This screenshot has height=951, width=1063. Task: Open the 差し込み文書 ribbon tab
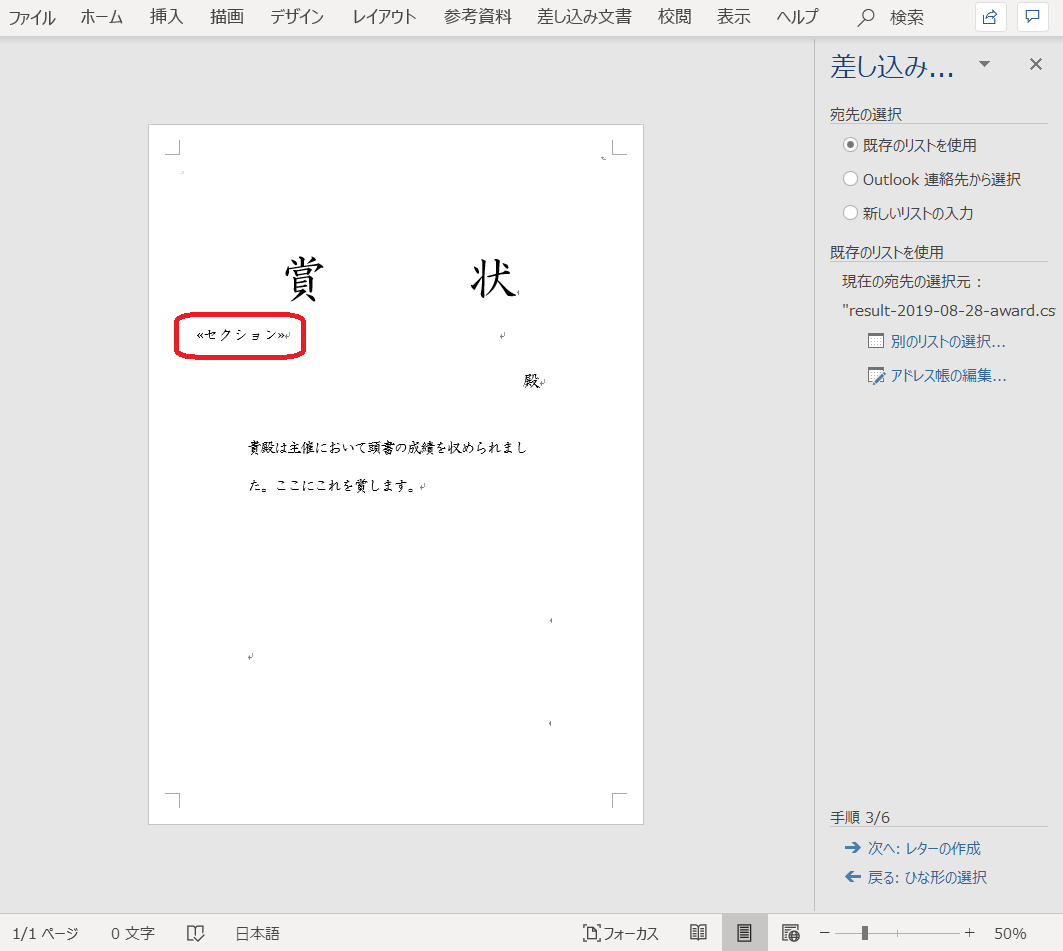click(x=586, y=17)
